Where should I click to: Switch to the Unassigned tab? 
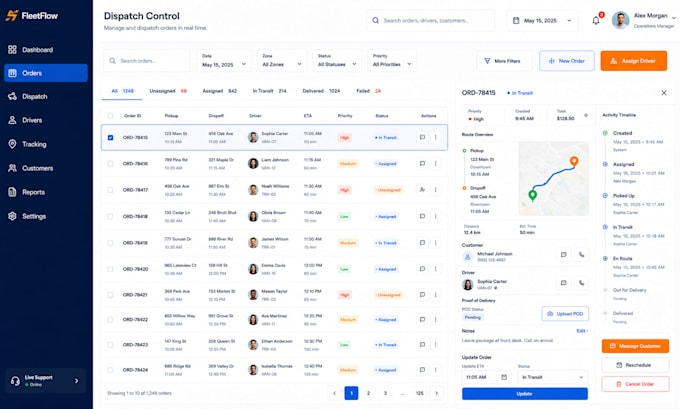[168, 91]
